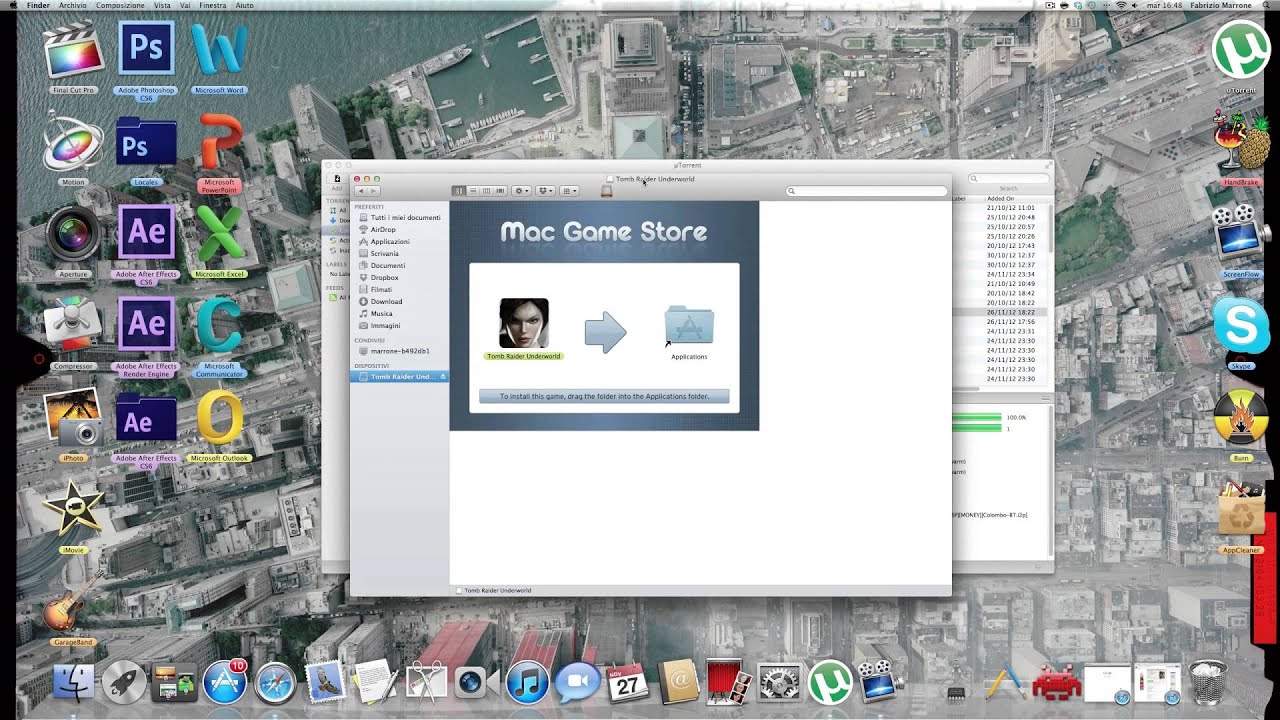Open Microsoft Excel desktop icon
Screen dimensions: 1280x720
tap(219, 236)
